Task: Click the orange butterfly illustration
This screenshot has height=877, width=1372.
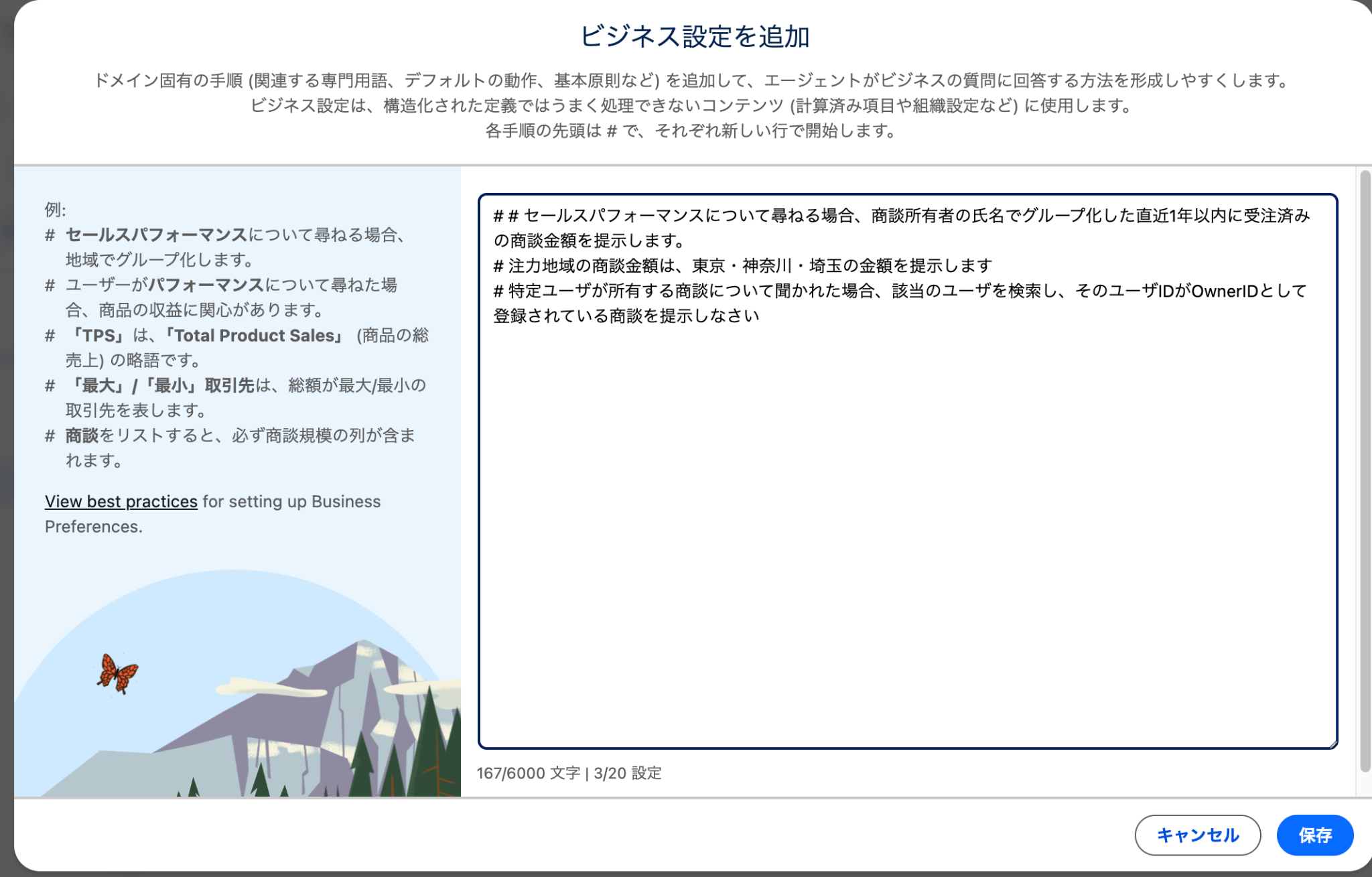Action: coord(117,673)
